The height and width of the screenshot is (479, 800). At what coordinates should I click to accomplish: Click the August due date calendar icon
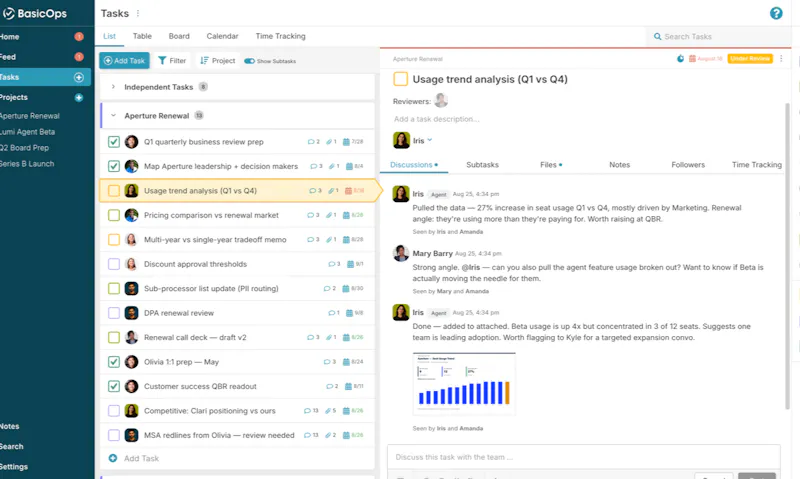(x=692, y=59)
